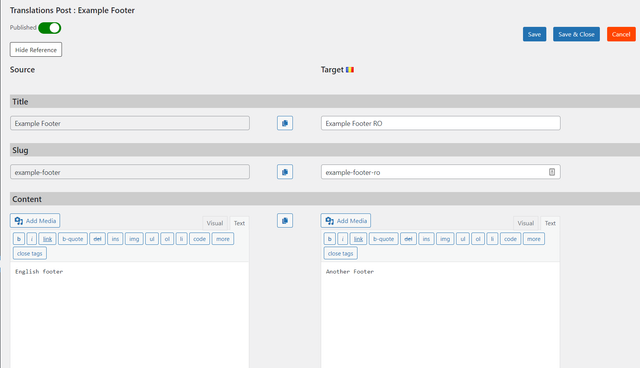This screenshot has height=368, width=640.
Task: Click the Romanian flag next to Target
Action: pyautogui.click(x=350, y=70)
